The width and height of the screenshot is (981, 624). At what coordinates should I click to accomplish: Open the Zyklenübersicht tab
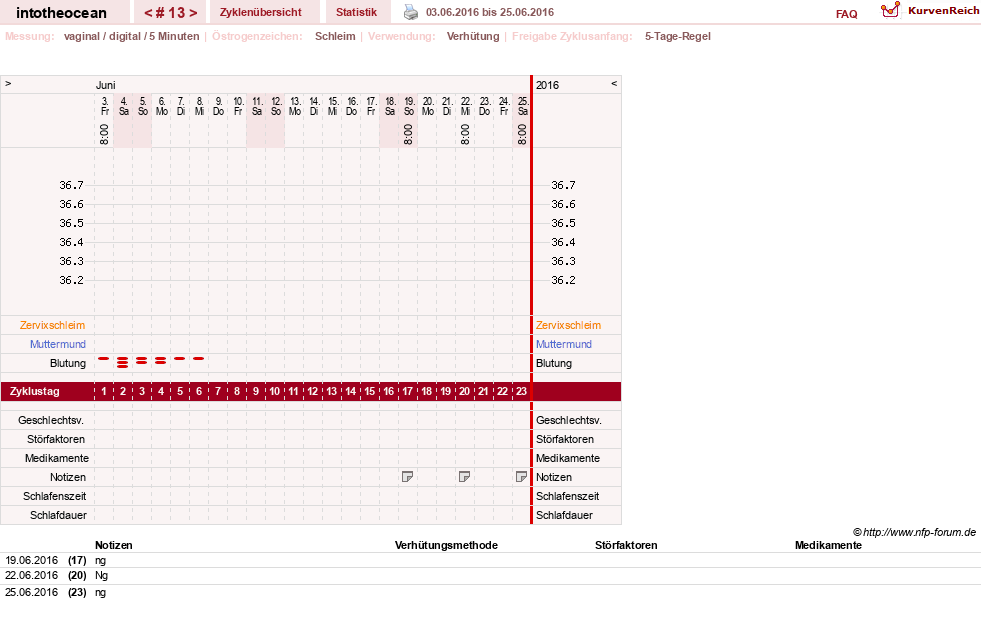261,12
